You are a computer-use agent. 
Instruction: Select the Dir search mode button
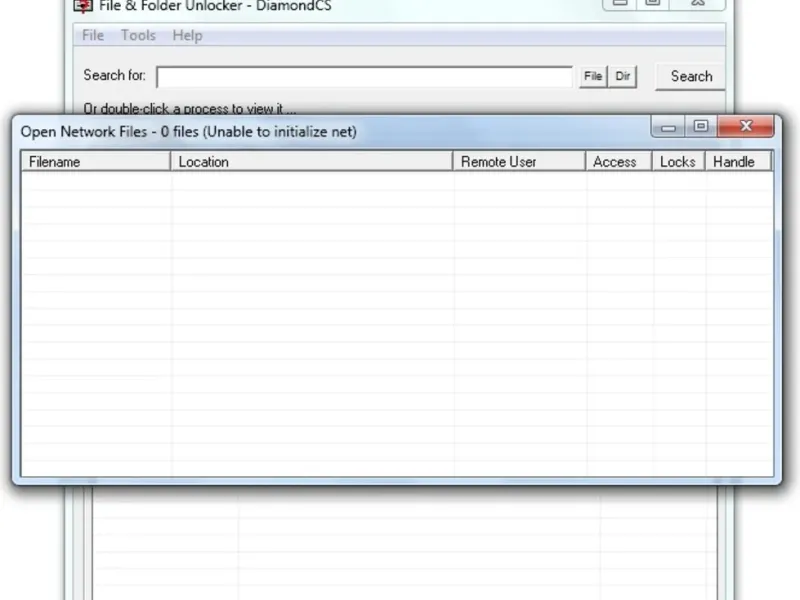pyautogui.click(x=622, y=77)
